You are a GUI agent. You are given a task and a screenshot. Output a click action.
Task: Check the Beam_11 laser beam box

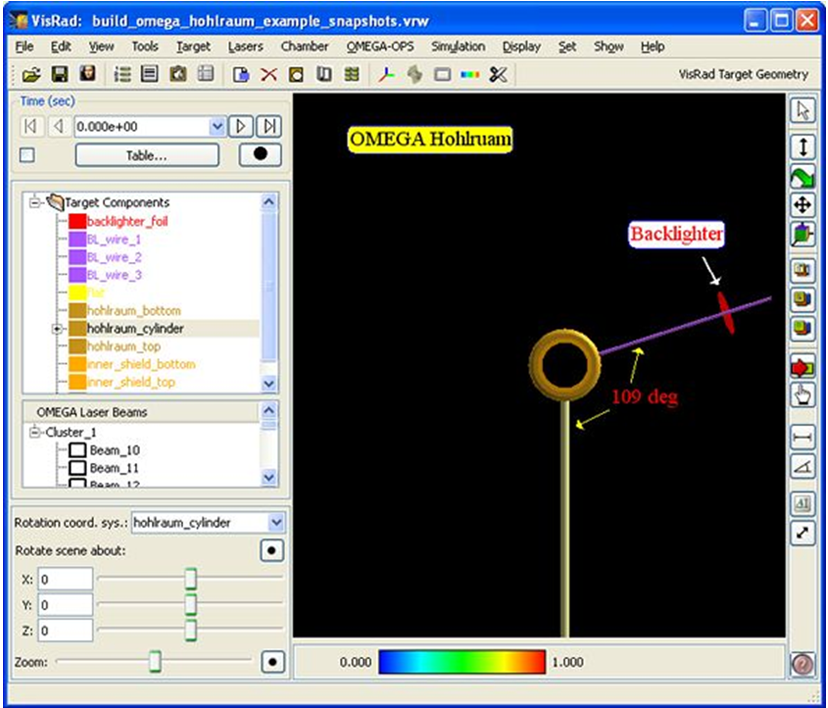pyautogui.click(x=77, y=467)
